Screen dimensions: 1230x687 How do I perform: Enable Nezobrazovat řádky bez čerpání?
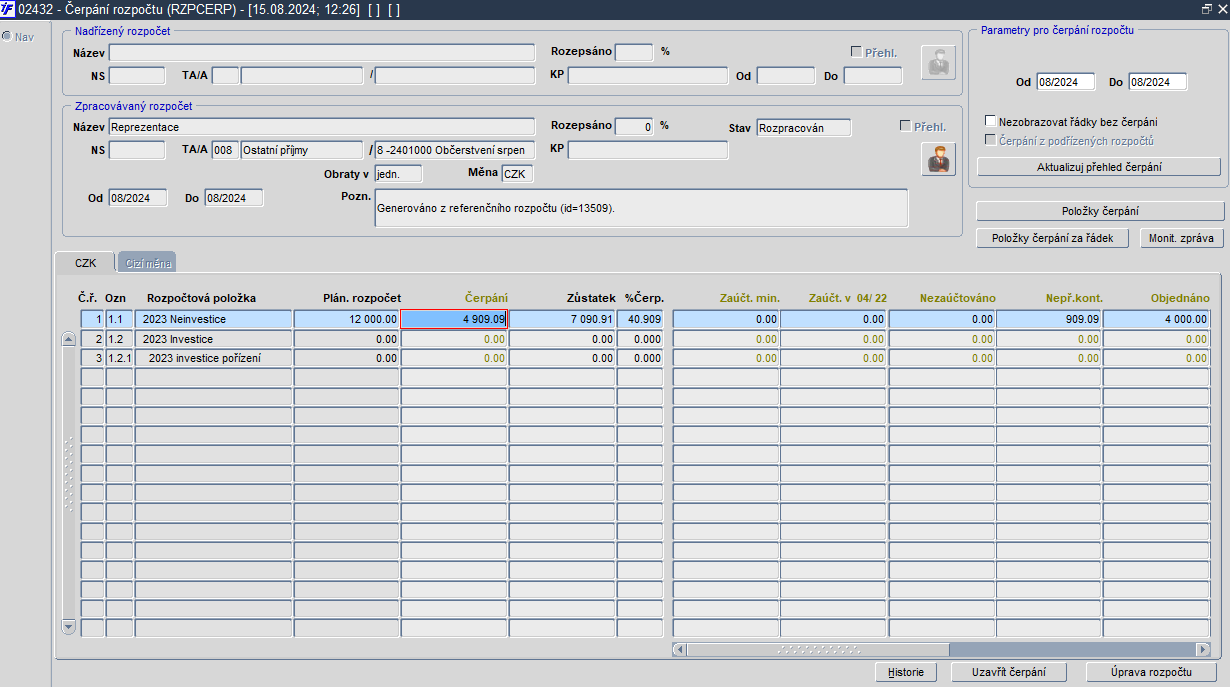click(x=990, y=121)
